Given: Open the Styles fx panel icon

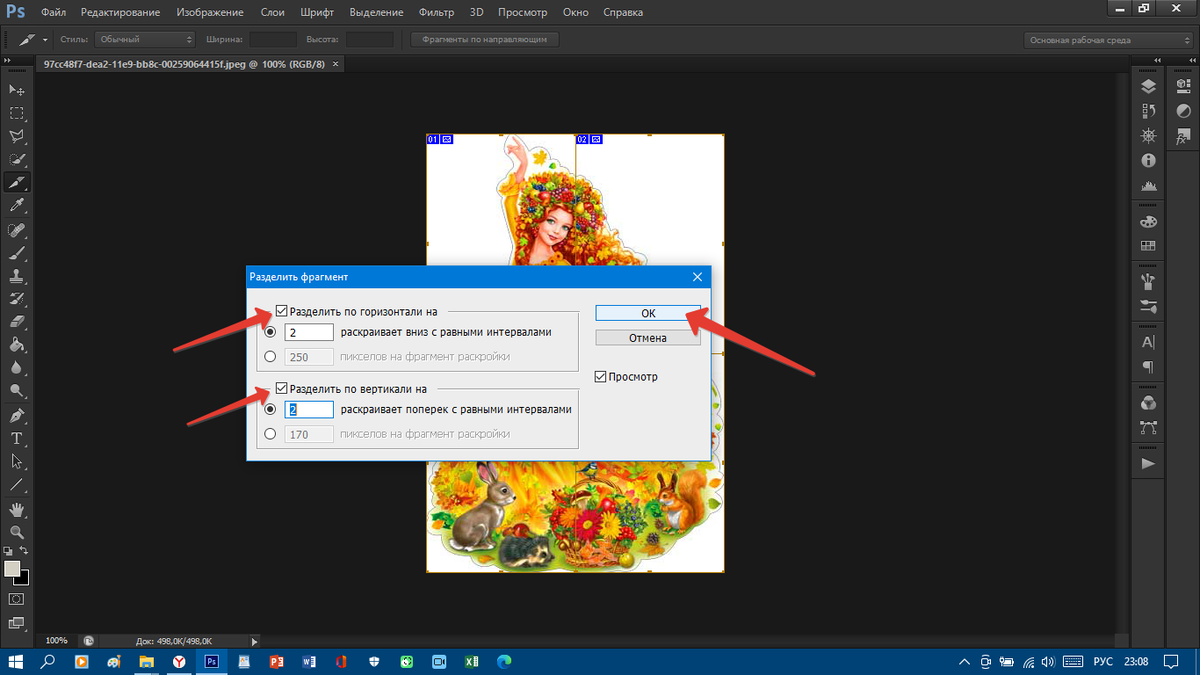Looking at the screenshot, I should [x=1184, y=135].
